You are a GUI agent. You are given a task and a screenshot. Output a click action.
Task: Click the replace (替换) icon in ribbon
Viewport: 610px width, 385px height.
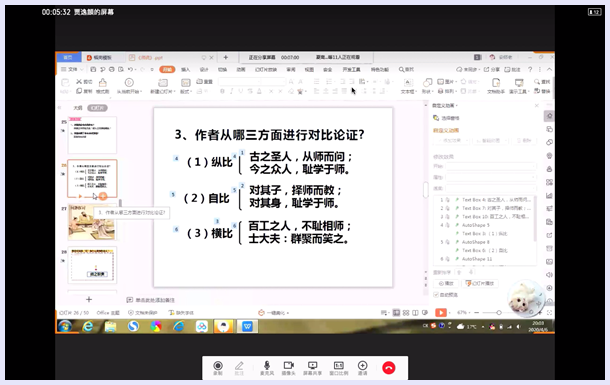537,91
